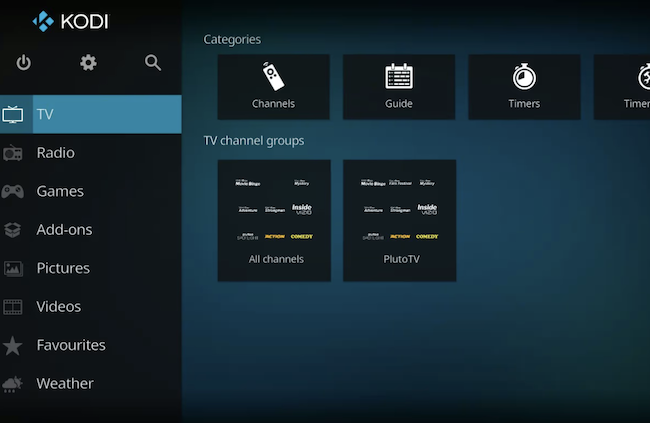
Task: Click the Add-ons box icon
Action: coord(13,230)
